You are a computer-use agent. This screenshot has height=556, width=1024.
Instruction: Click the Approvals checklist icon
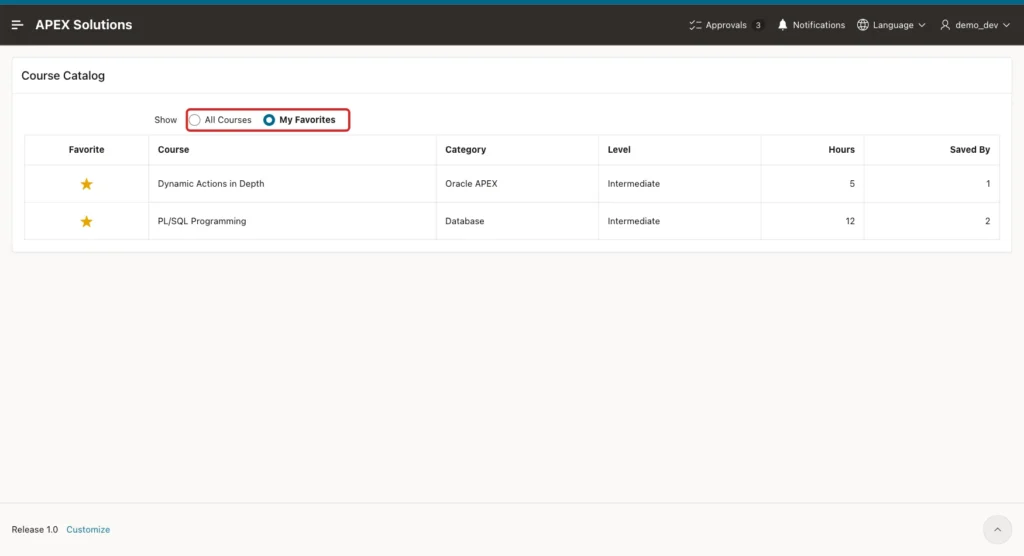(695, 25)
